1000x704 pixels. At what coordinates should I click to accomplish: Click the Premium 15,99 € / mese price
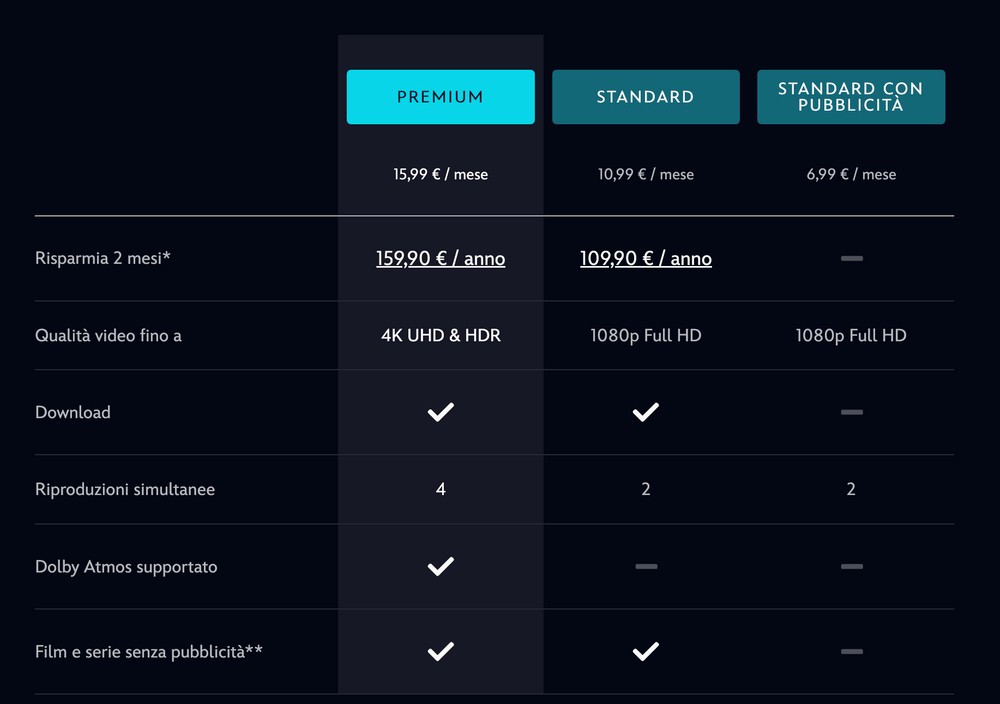440,174
